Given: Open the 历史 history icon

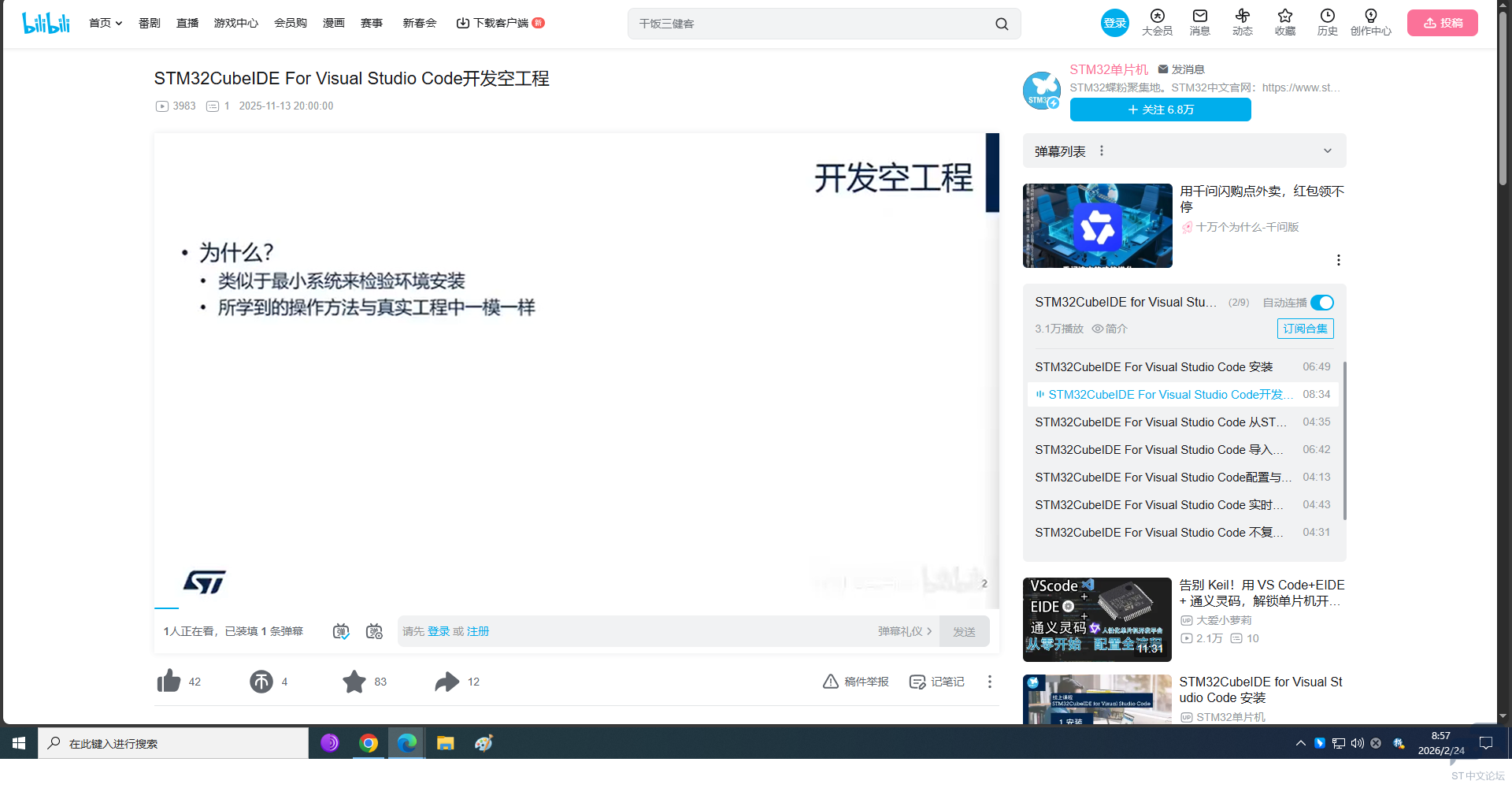Looking at the screenshot, I should point(1327,22).
